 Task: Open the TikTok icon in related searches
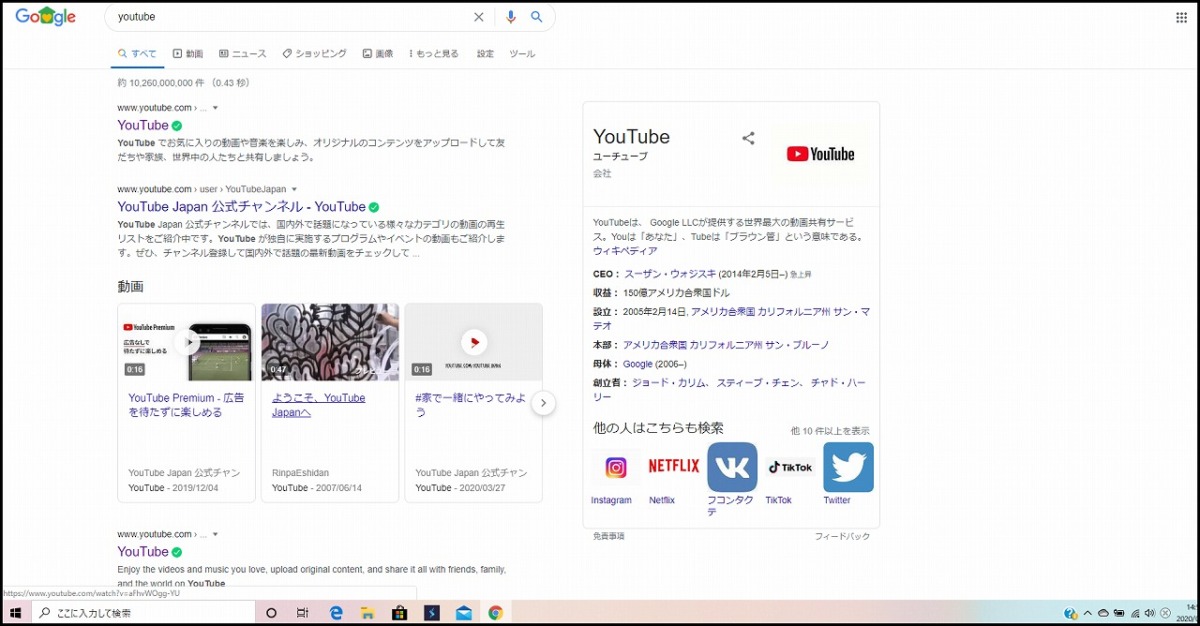pos(790,467)
